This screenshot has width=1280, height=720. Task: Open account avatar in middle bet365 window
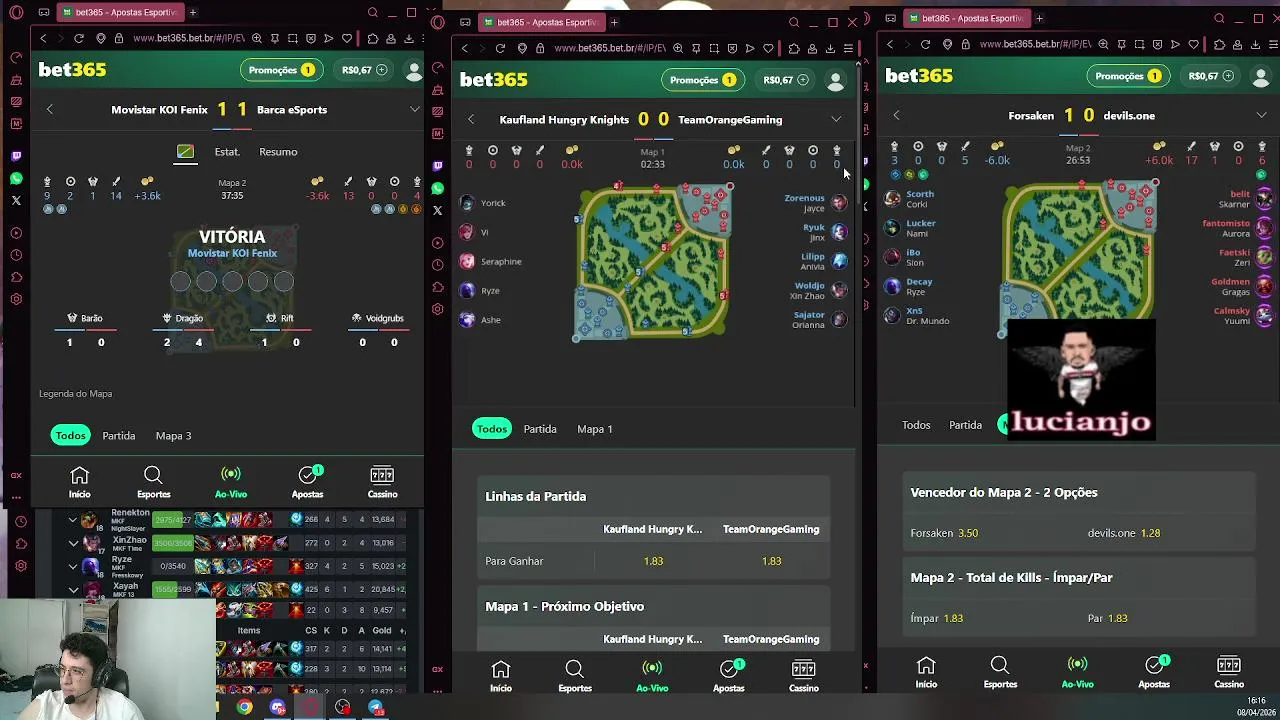(x=836, y=80)
